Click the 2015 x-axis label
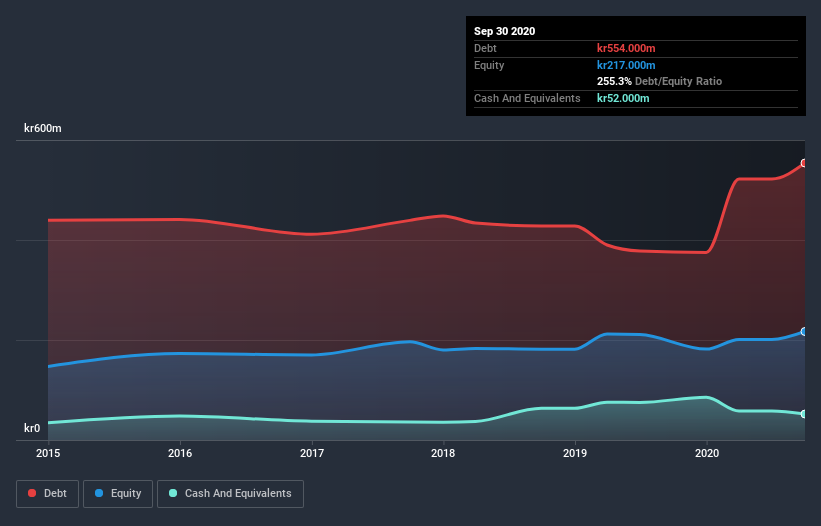821x526 pixels. (48, 453)
